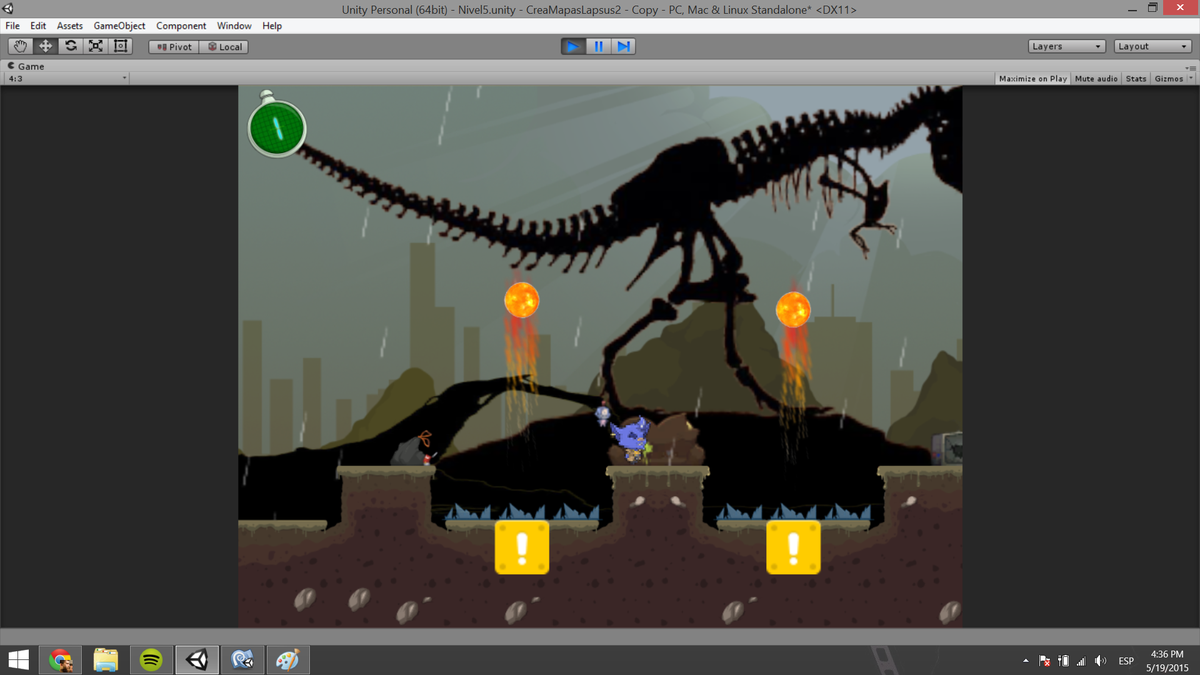Open the volume speaker icon
This screenshot has height=675, width=1200.
pyautogui.click(x=1100, y=661)
